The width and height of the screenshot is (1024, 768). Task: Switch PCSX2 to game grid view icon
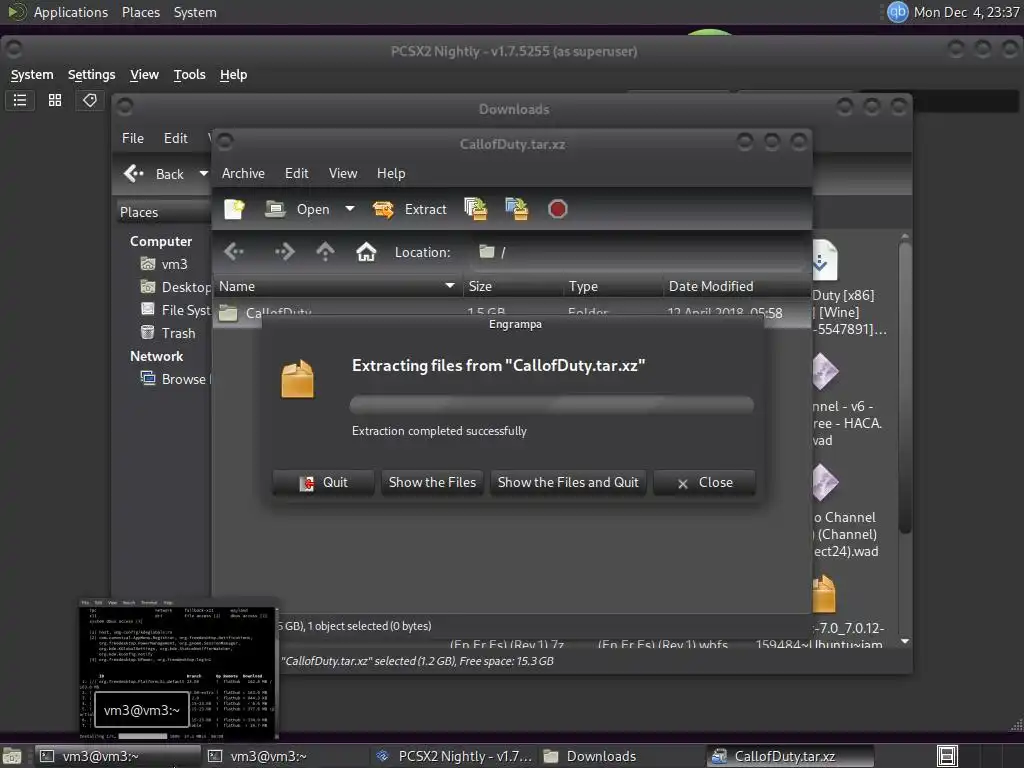(x=55, y=100)
